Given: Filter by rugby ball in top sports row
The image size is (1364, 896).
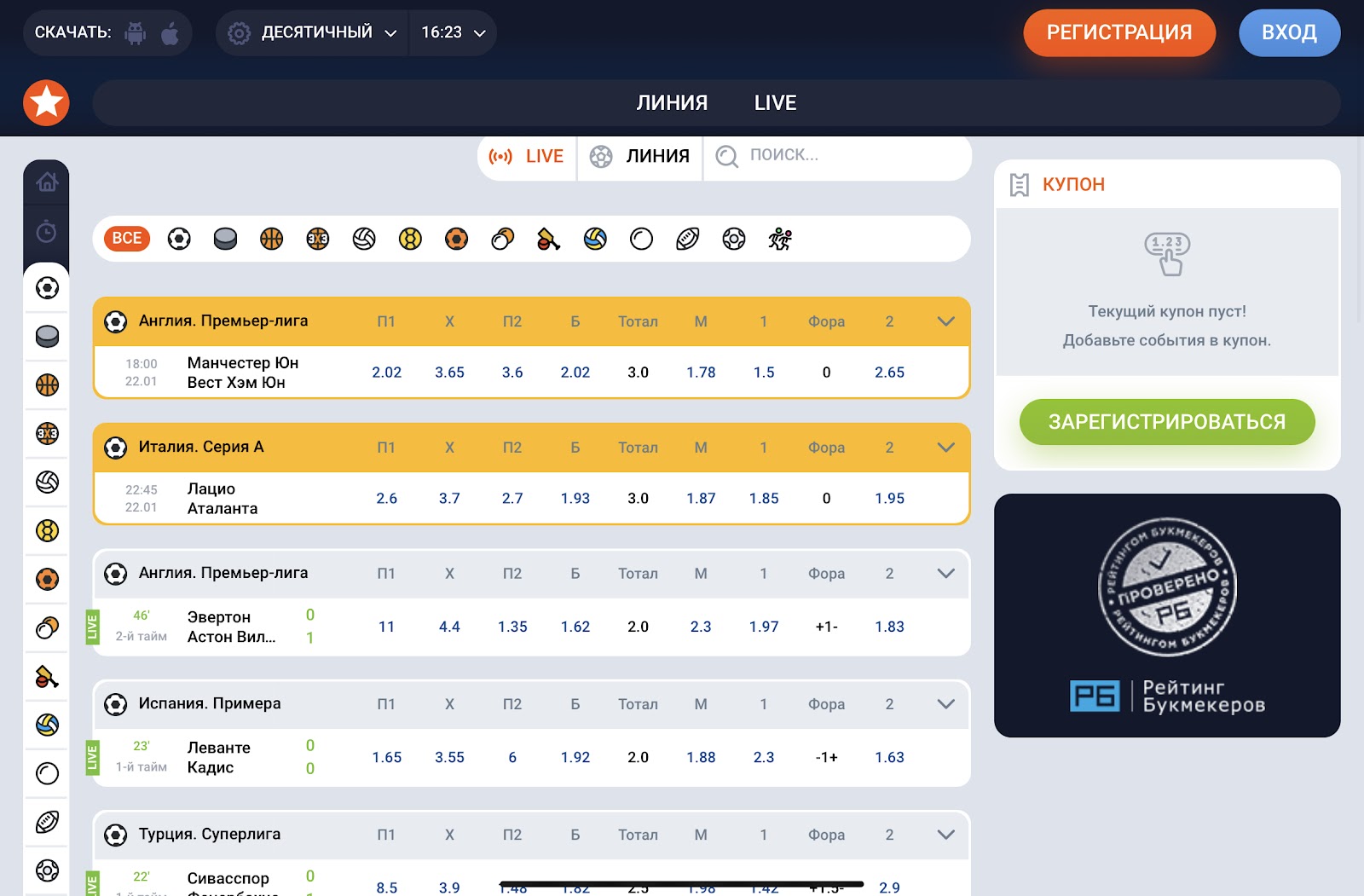Looking at the screenshot, I should click(687, 239).
